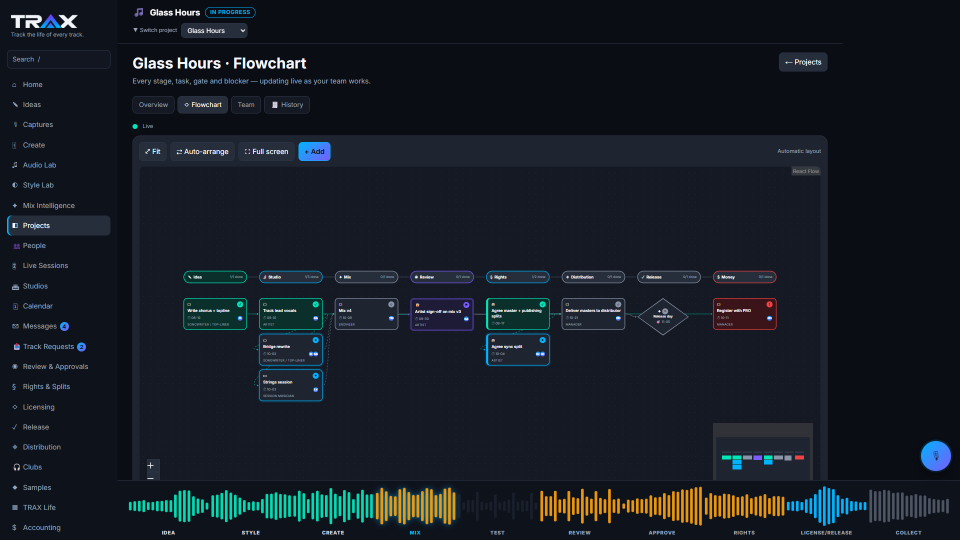
Task: Open Live Sessions in the sidebar
Action: click(59, 266)
